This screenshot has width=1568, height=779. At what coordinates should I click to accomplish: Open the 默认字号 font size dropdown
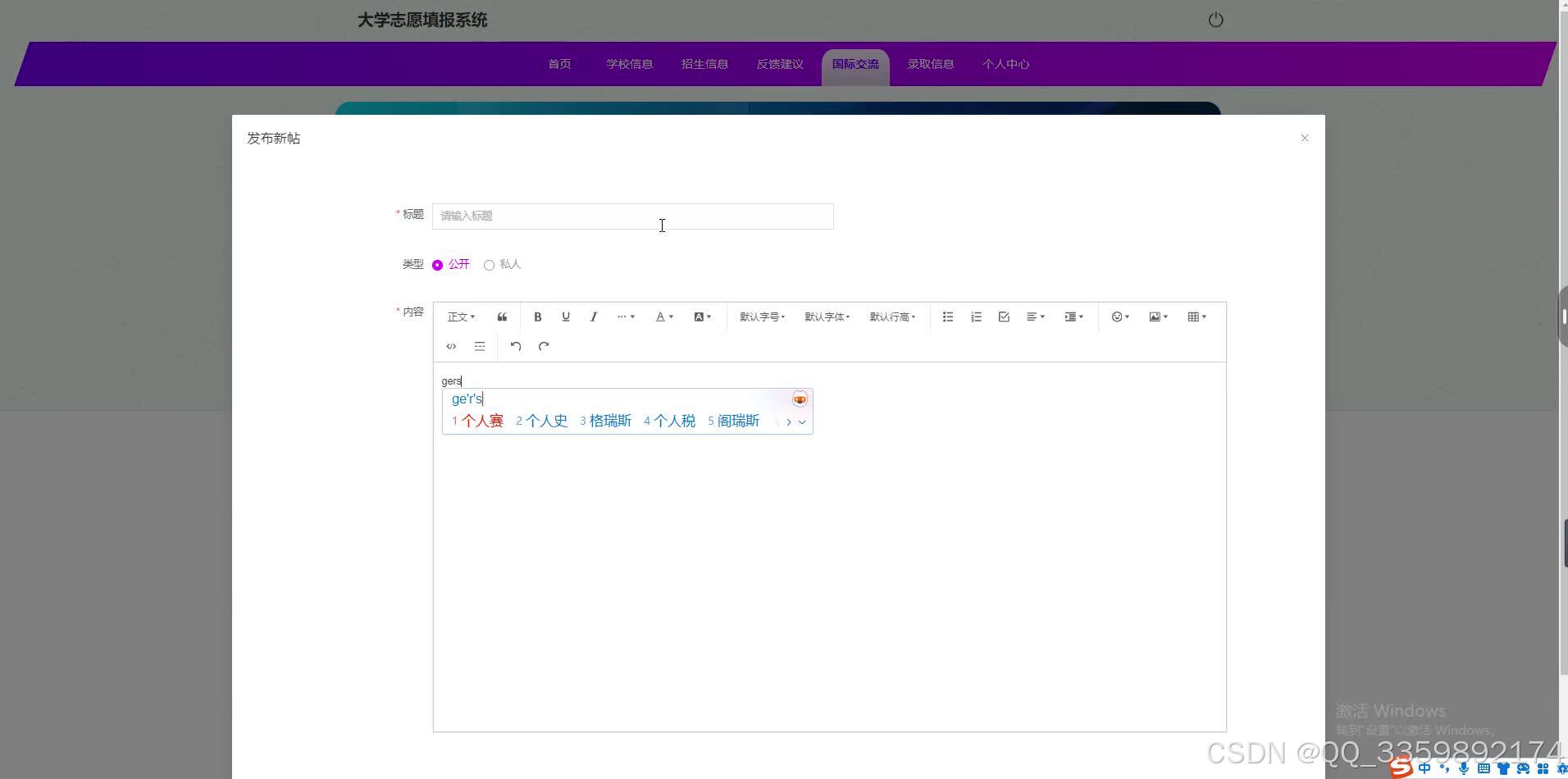click(762, 317)
